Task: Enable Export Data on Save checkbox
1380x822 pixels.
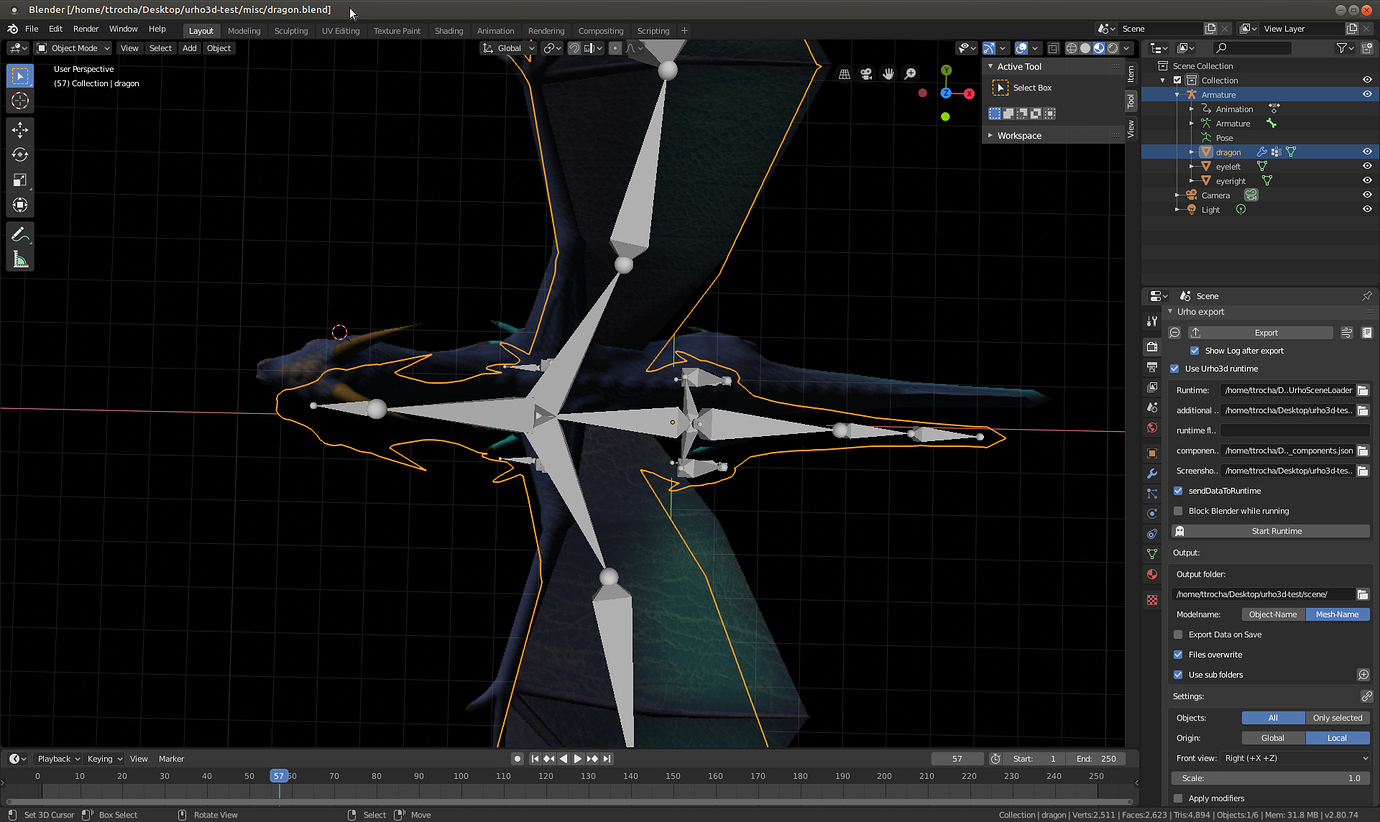Action: pos(1178,635)
